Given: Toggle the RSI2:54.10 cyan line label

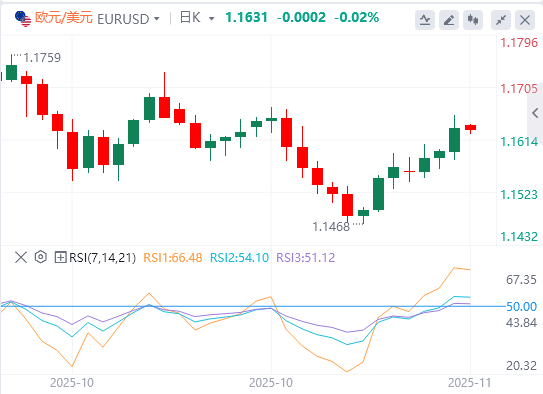Looking at the screenshot, I should pos(239,258).
